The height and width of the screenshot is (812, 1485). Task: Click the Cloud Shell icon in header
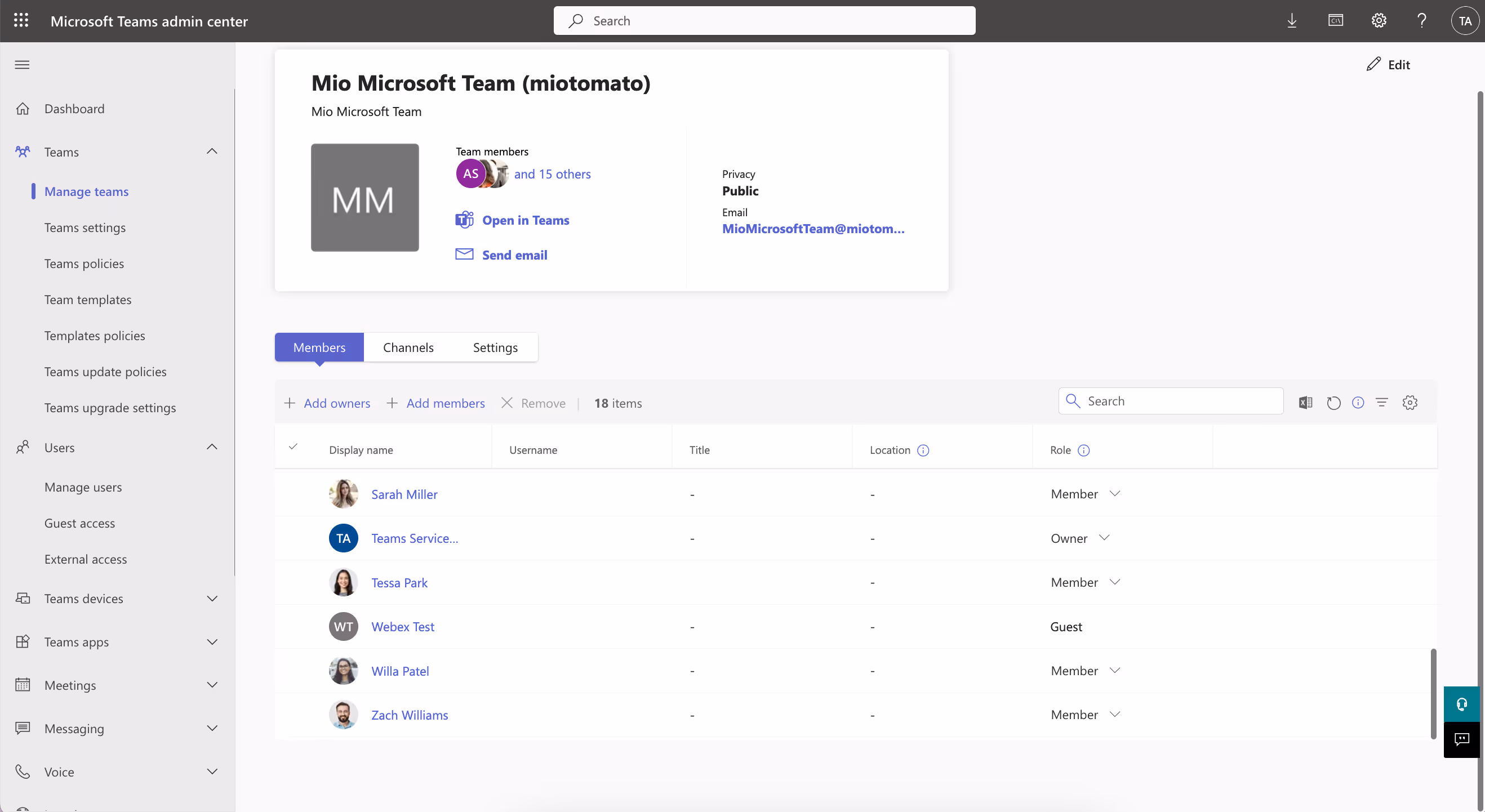tap(1335, 21)
